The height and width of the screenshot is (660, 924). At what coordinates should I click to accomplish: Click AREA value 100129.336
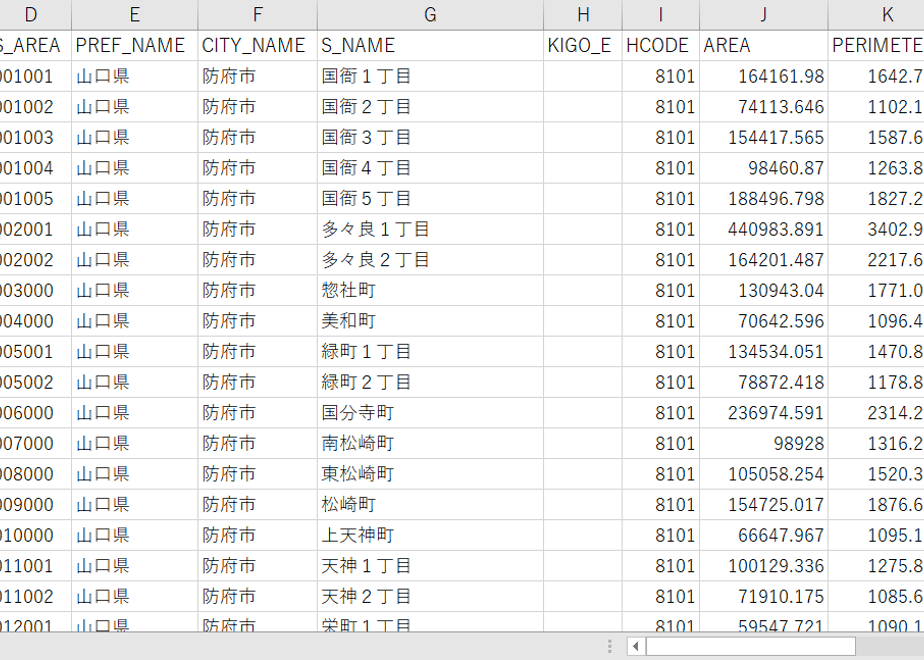[764, 566]
